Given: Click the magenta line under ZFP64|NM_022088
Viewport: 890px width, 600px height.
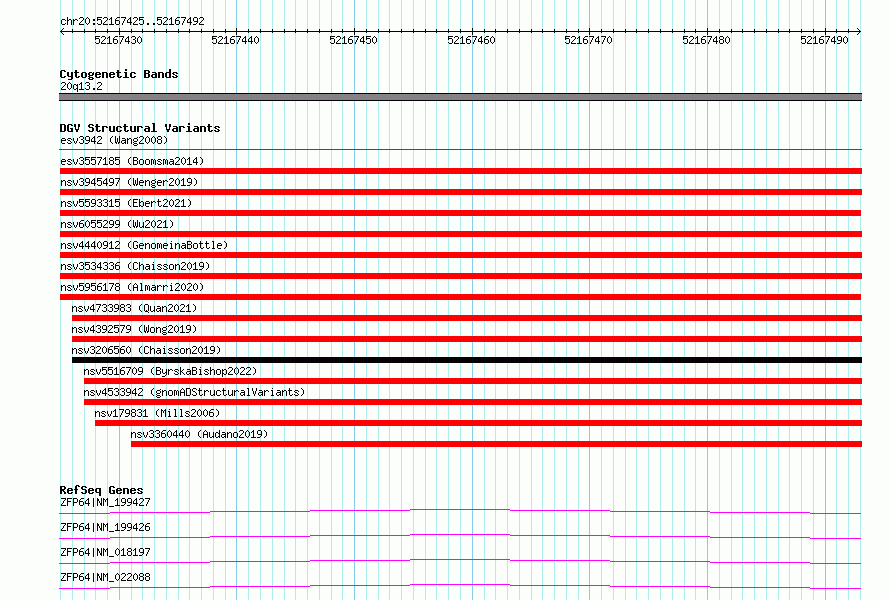Looking at the screenshot, I should (x=460, y=586).
